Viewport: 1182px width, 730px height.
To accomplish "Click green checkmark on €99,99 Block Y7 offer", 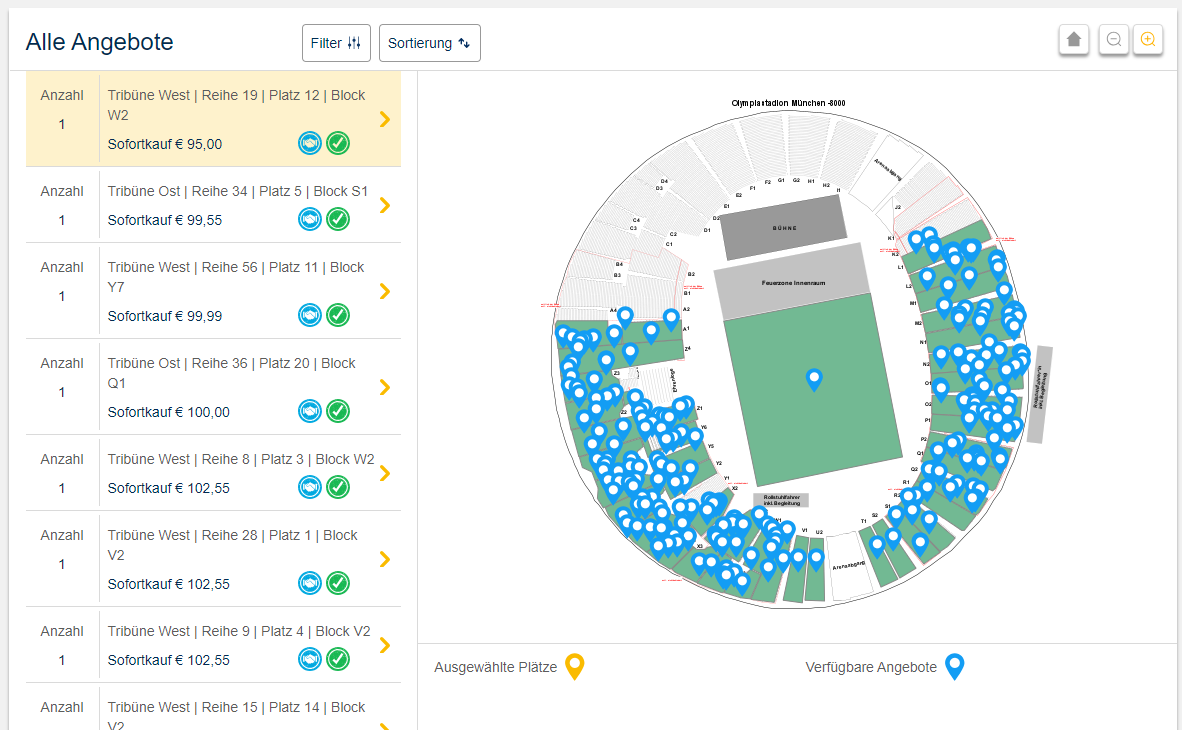I will point(338,315).
